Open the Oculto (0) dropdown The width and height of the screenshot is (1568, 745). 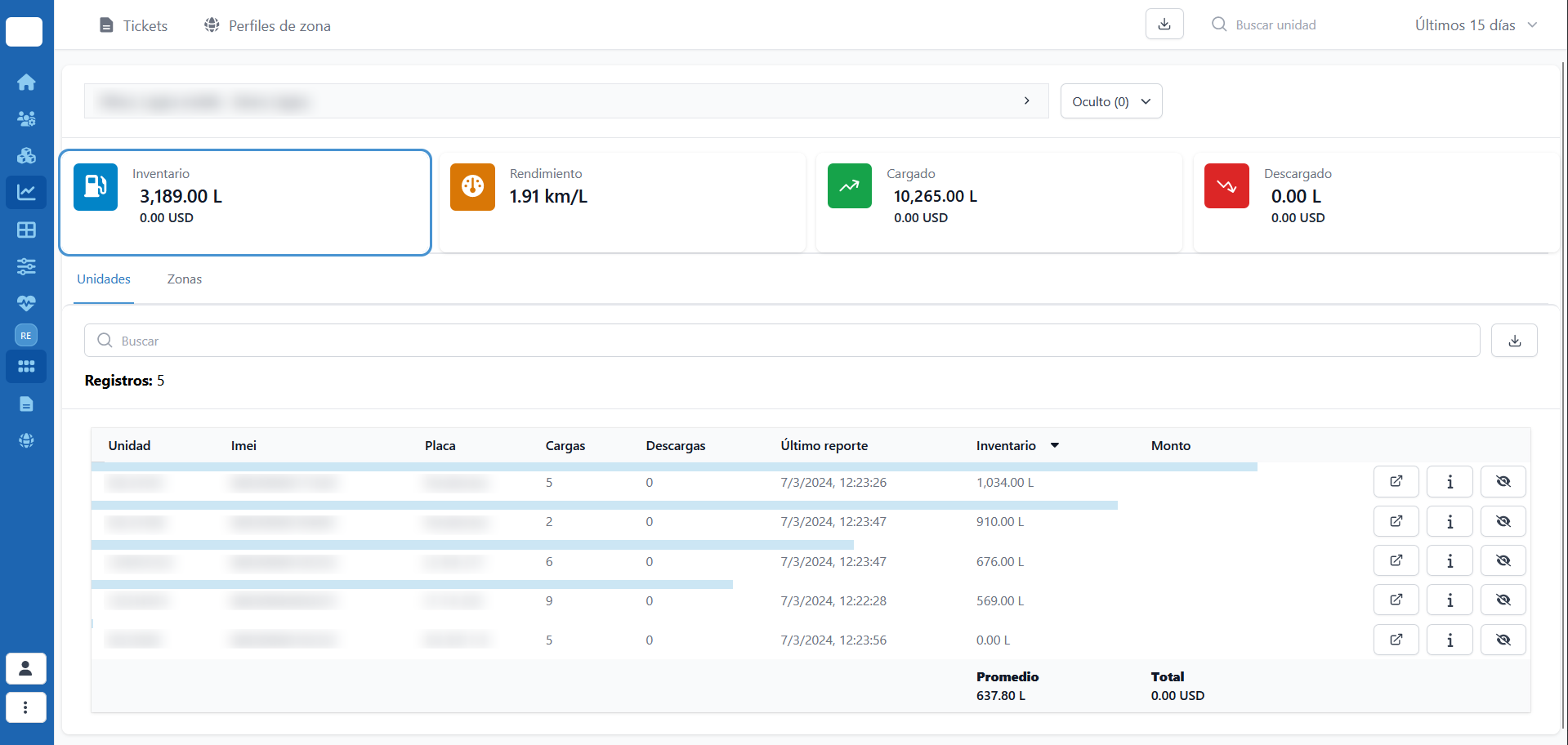click(1110, 101)
